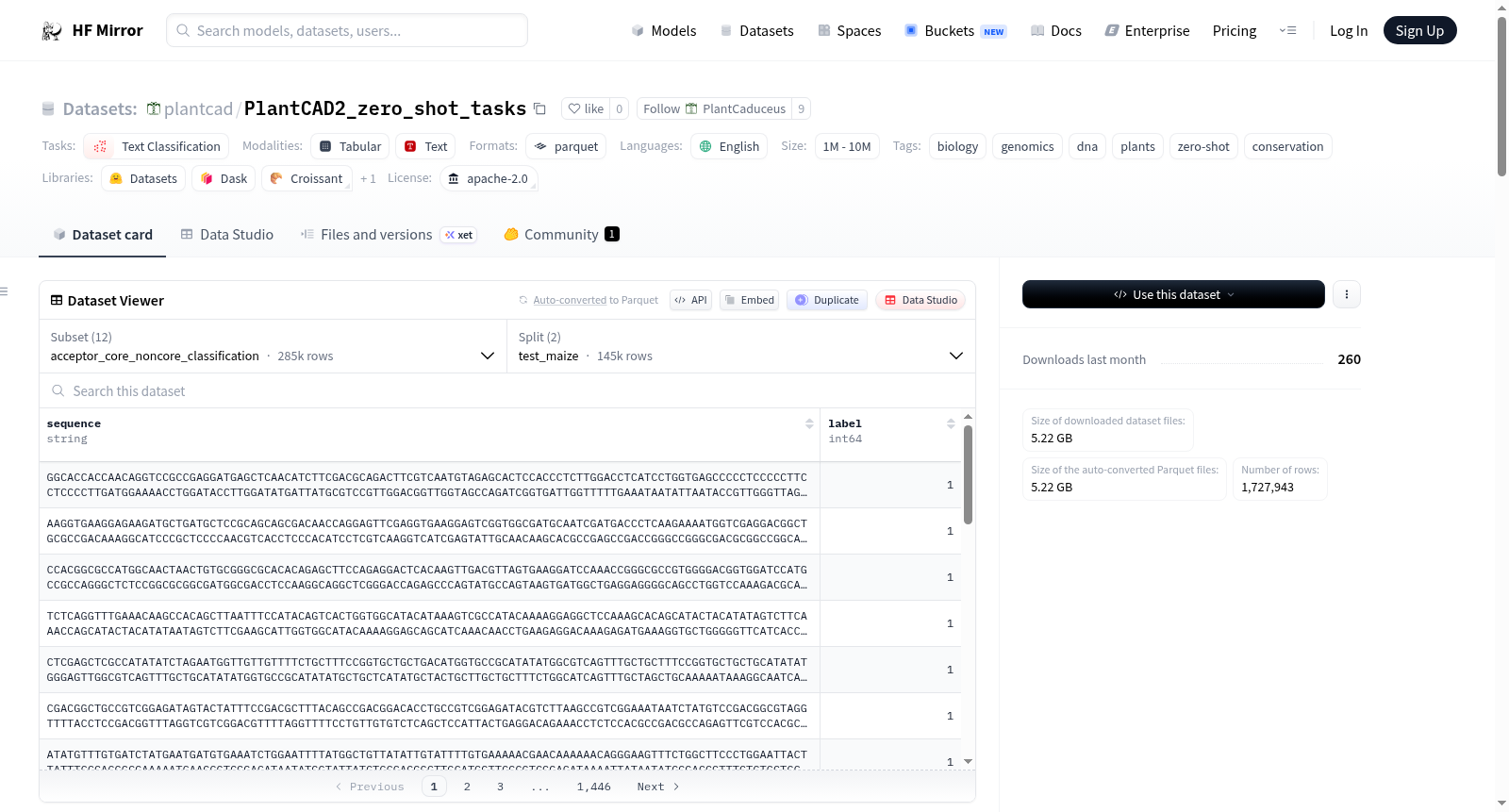Click the 1M - 10M size tag
This screenshot has width=1509, height=812.
click(847, 146)
